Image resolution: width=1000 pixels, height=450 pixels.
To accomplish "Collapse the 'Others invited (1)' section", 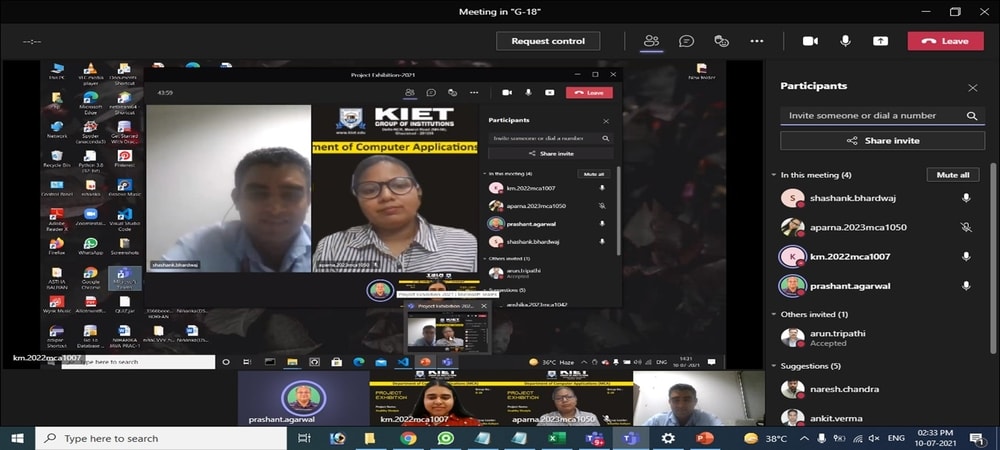I will point(774,315).
